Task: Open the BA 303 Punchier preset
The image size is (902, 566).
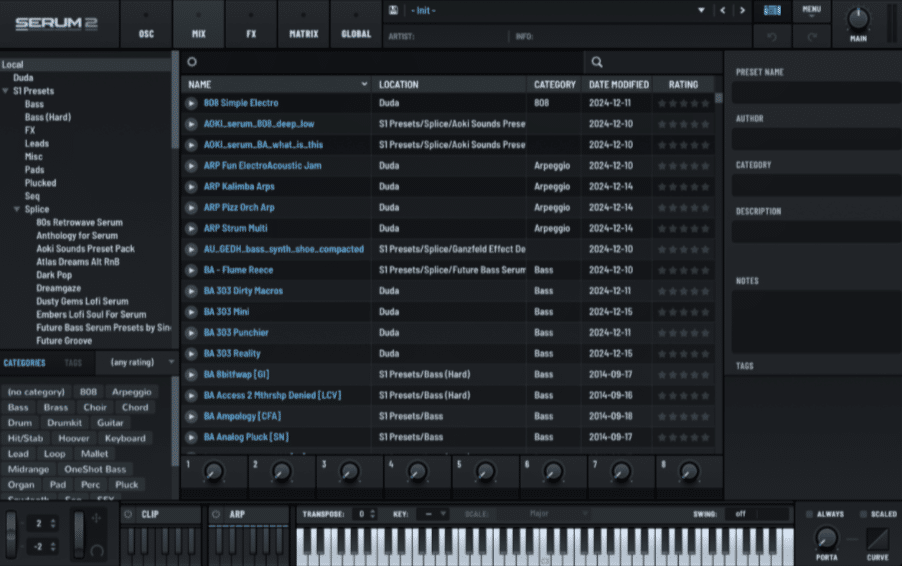Action: tap(236, 333)
